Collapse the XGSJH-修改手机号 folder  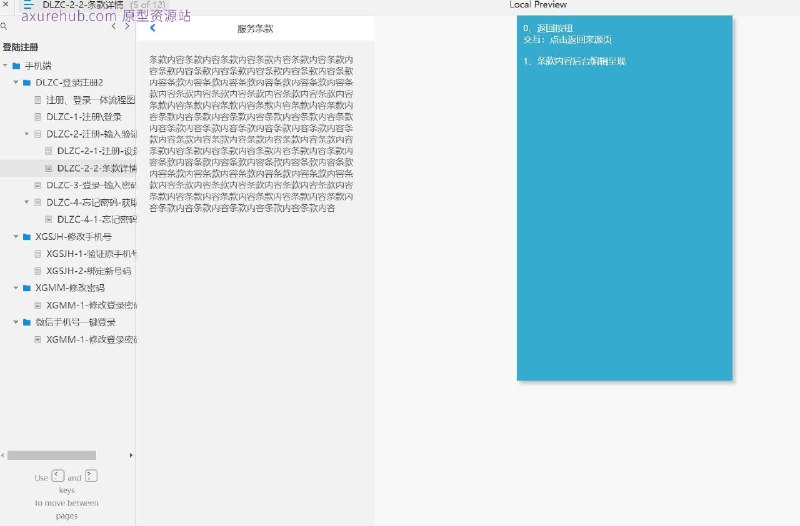(x=16, y=236)
